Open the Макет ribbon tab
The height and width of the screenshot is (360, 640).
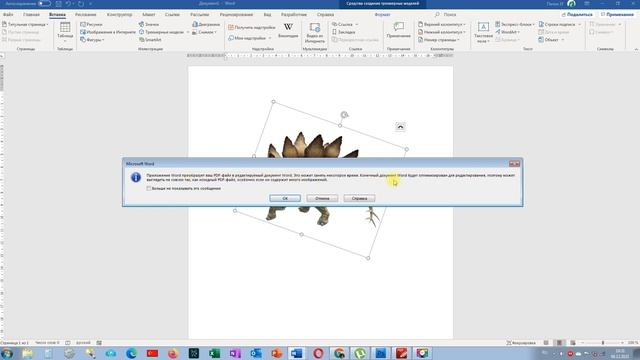(149, 15)
